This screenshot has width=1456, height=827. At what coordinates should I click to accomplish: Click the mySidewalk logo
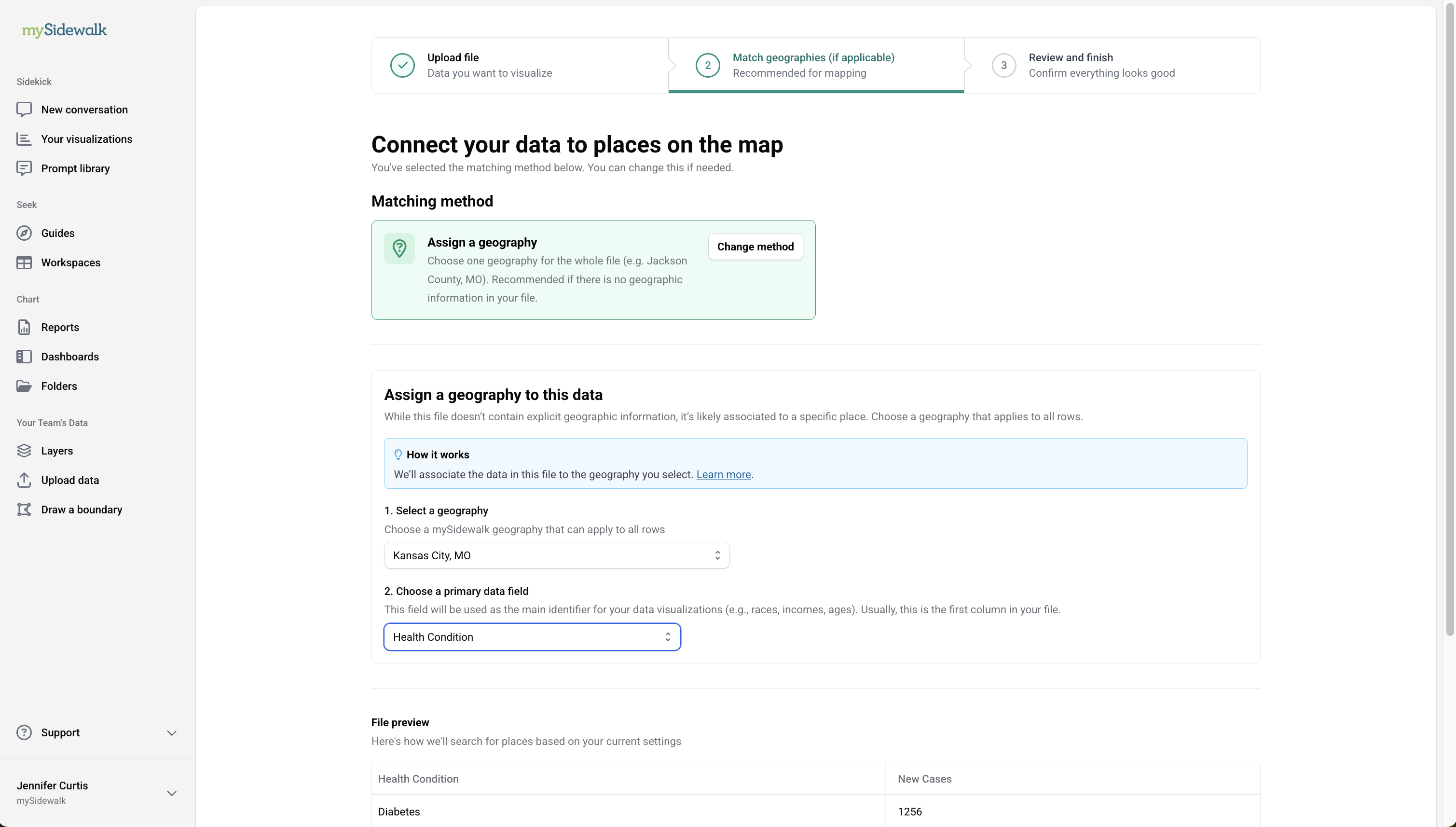tap(64, 30)
